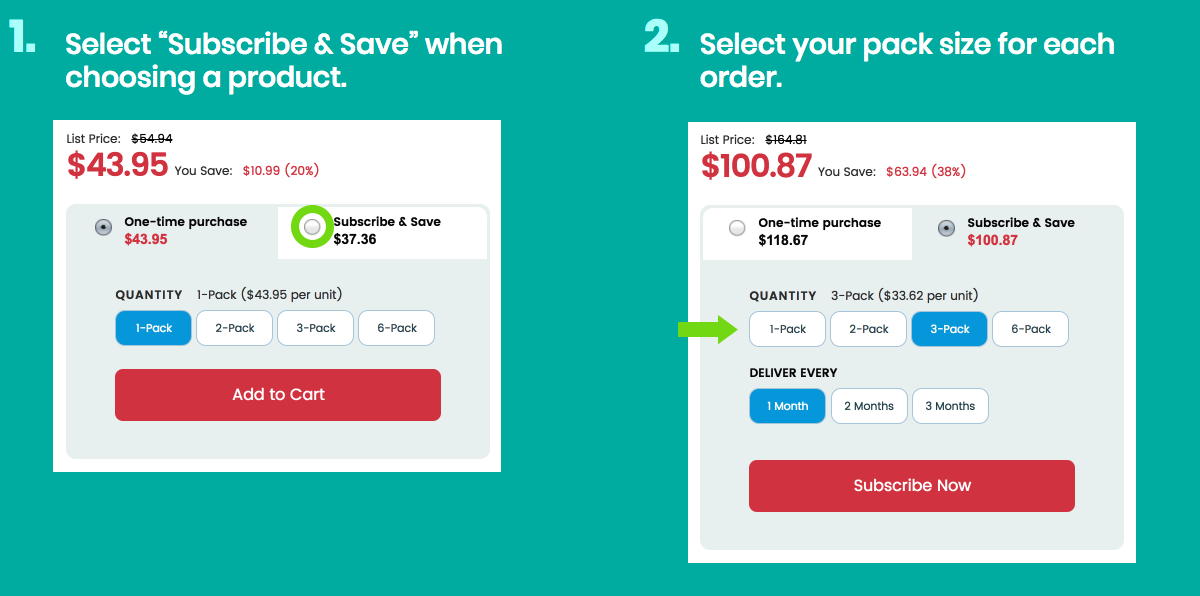Click the red Add to Cart button
Image resolution: width=1200 pixels, height=596 pixels.
tap(278, 394)
